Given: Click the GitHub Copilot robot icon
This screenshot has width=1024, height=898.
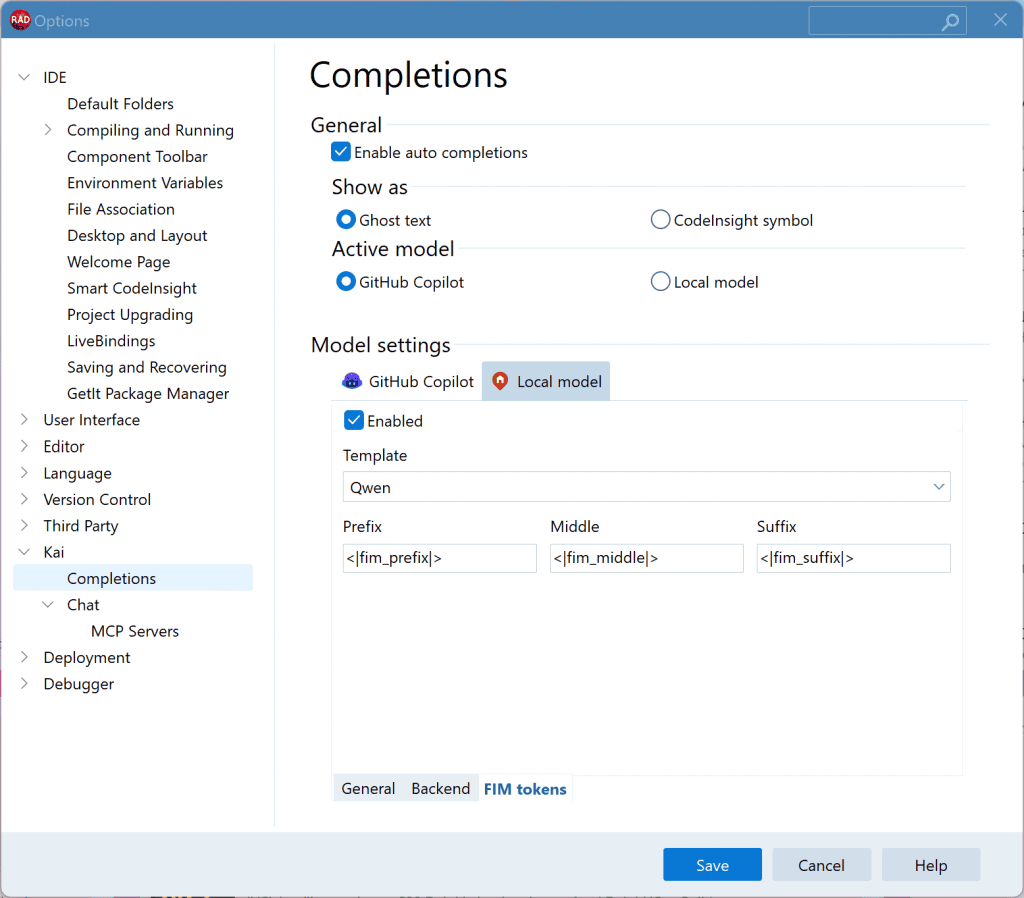Looking at the screenshot, I should click(x=352, y=381).
